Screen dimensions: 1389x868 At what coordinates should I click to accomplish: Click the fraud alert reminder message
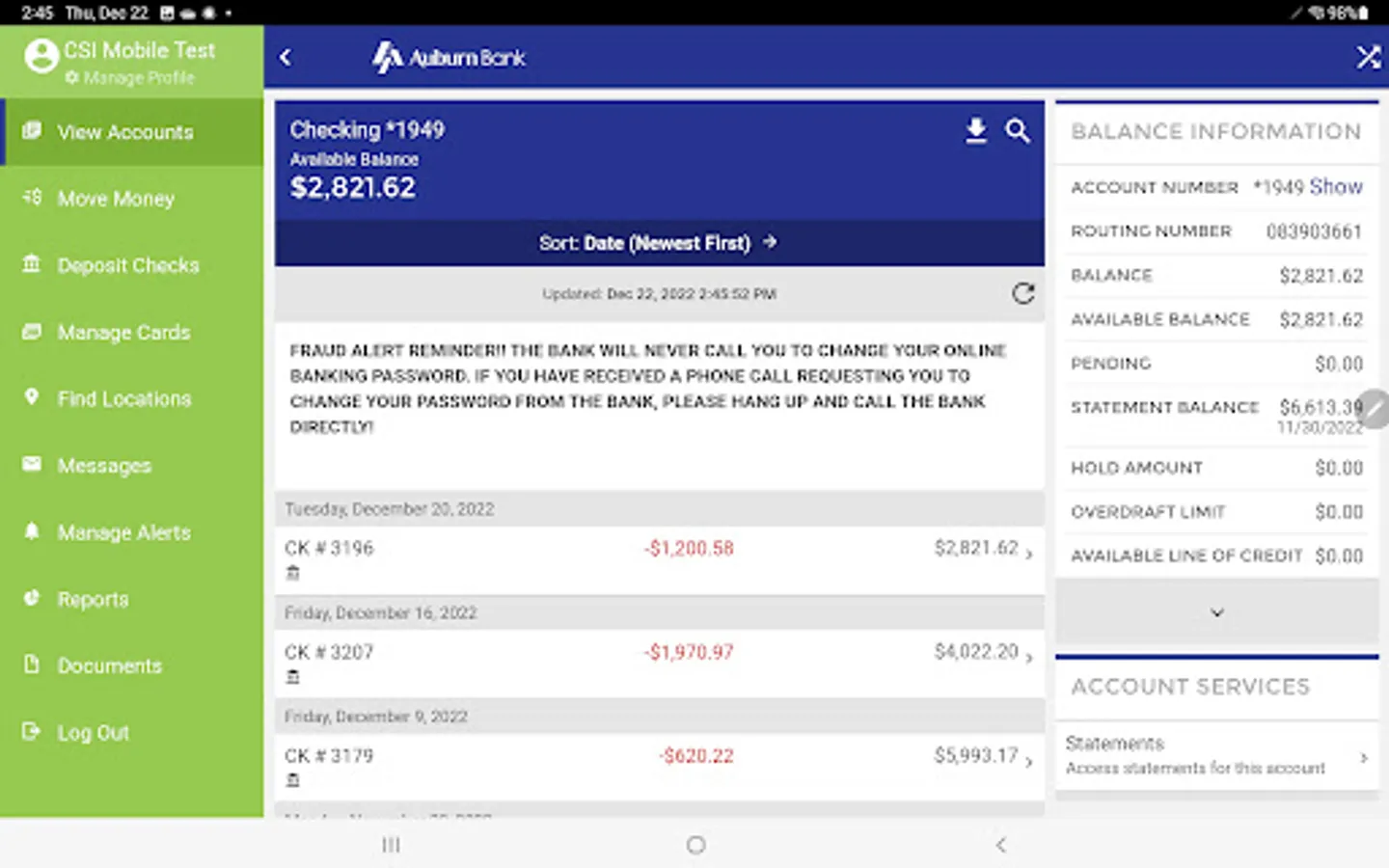[x=648, y=389]
